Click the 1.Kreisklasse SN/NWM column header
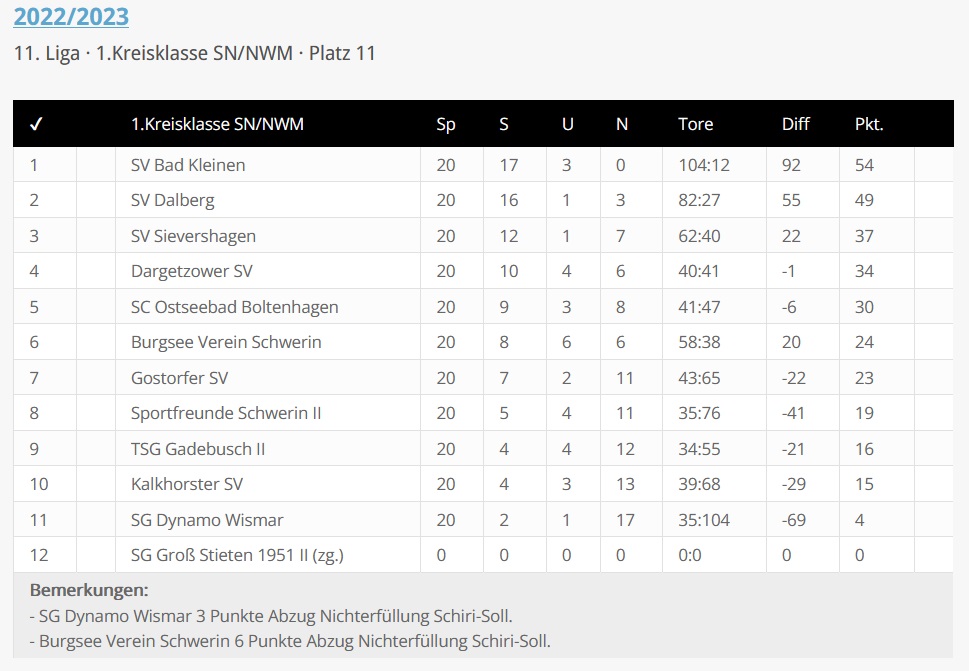Viewport: 969px width, 671px height. (x=217, y=125)
